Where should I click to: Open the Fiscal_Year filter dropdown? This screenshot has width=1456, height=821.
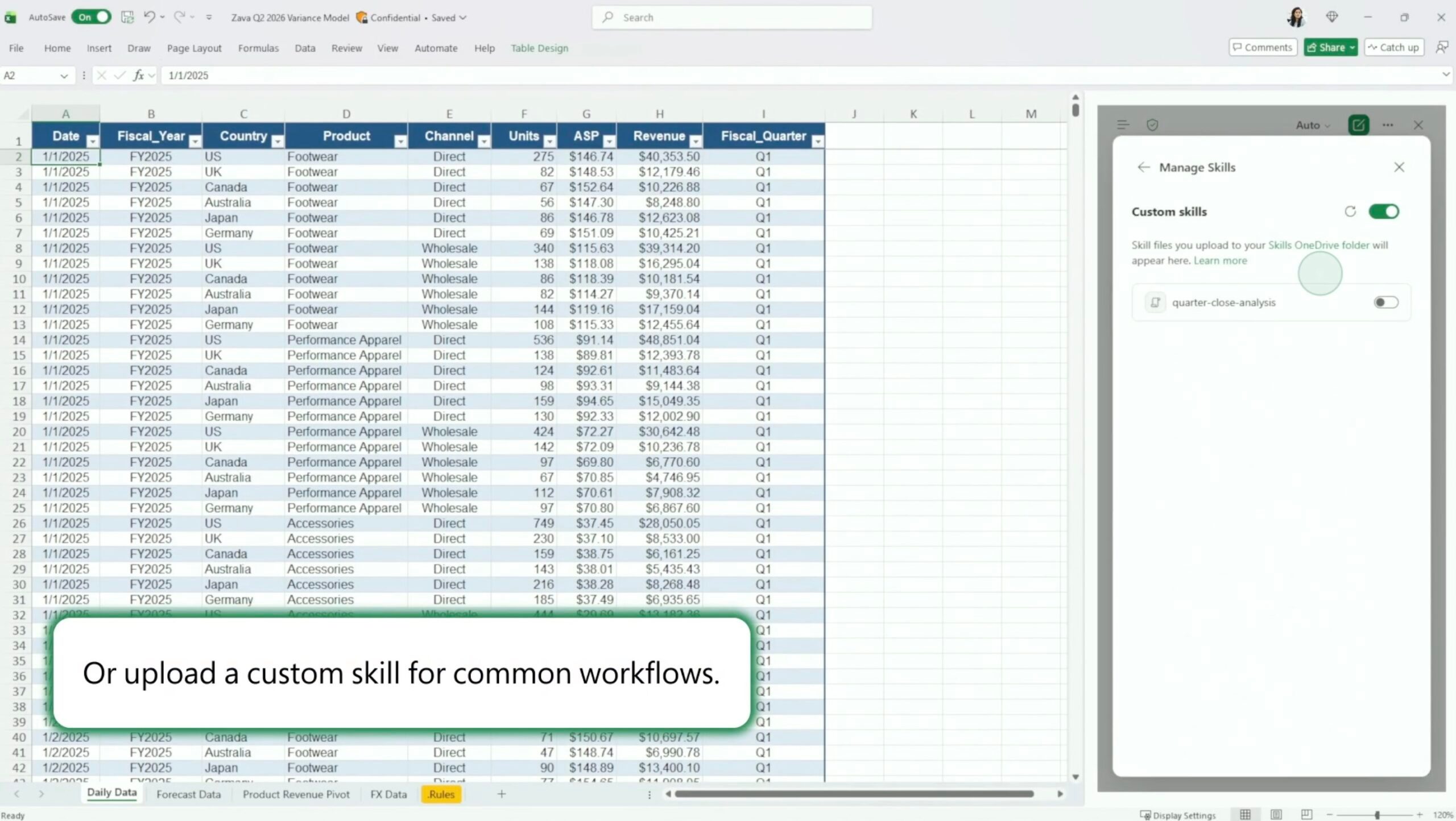click(195, 141)
